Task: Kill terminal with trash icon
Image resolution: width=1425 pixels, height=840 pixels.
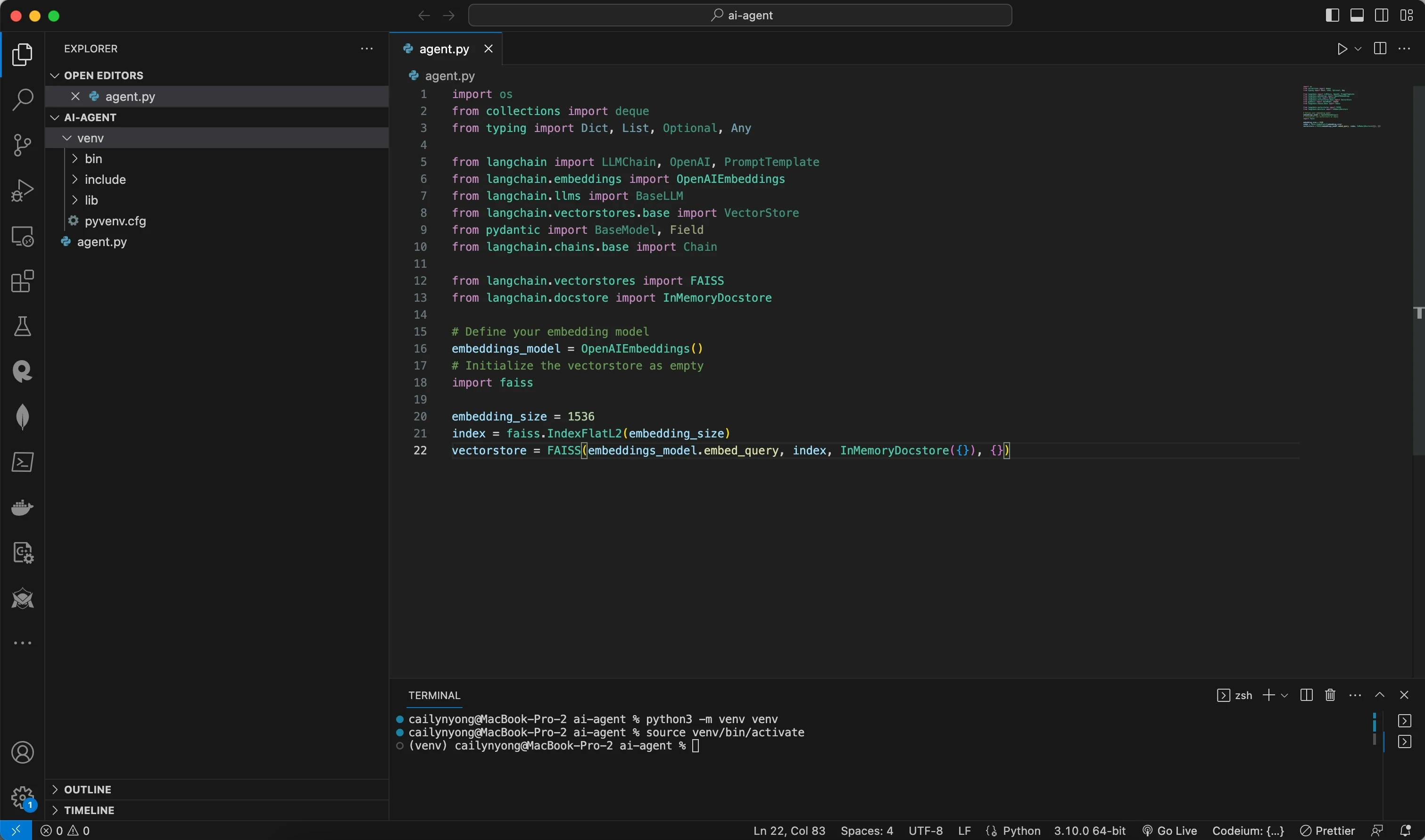Action: point(1330,695)
